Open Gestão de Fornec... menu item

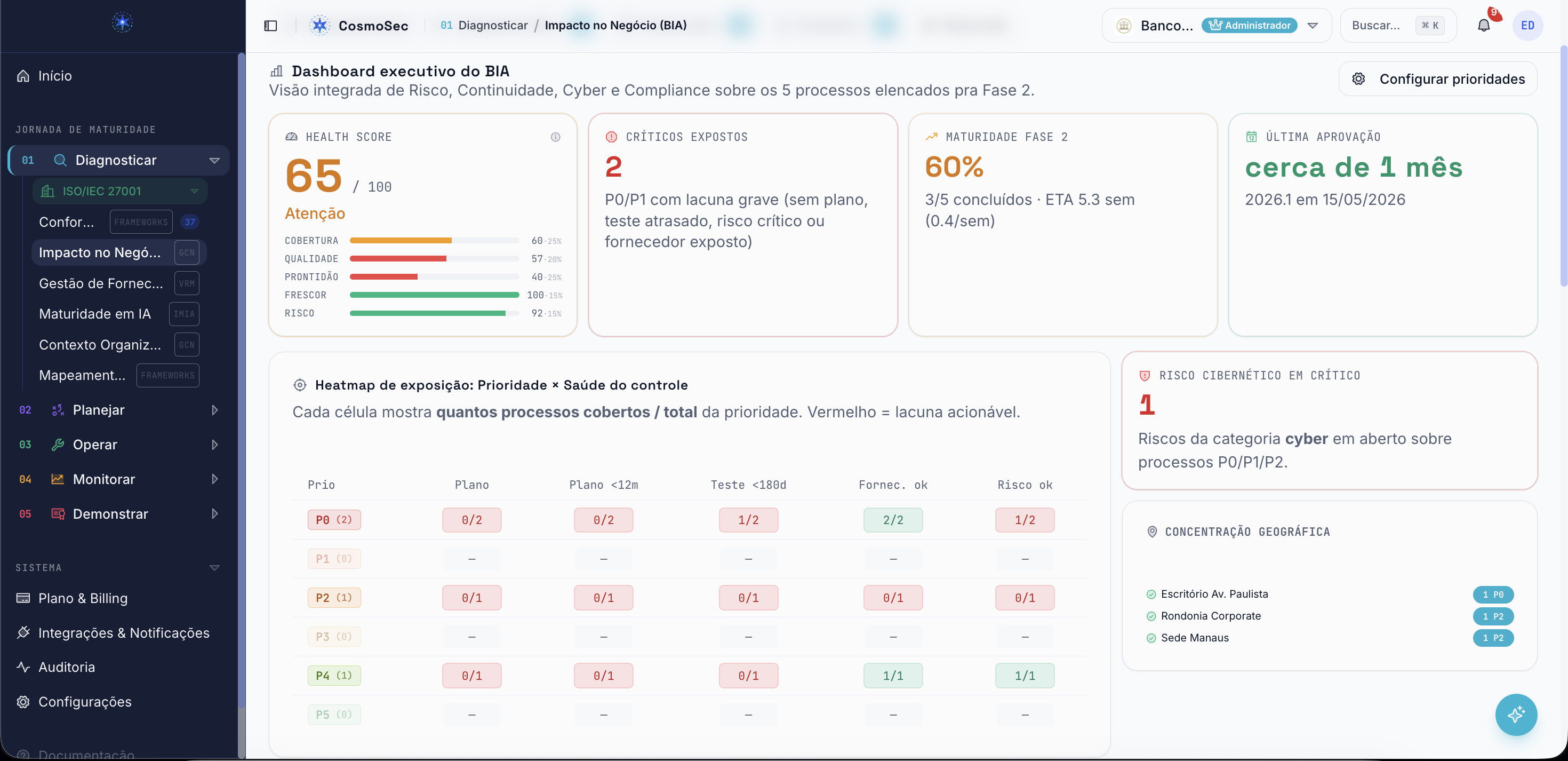tap(119, 283)
